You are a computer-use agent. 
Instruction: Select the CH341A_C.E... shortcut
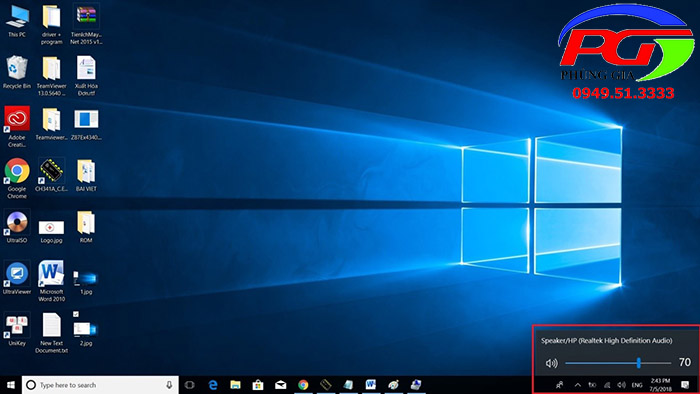coord(51,175)
